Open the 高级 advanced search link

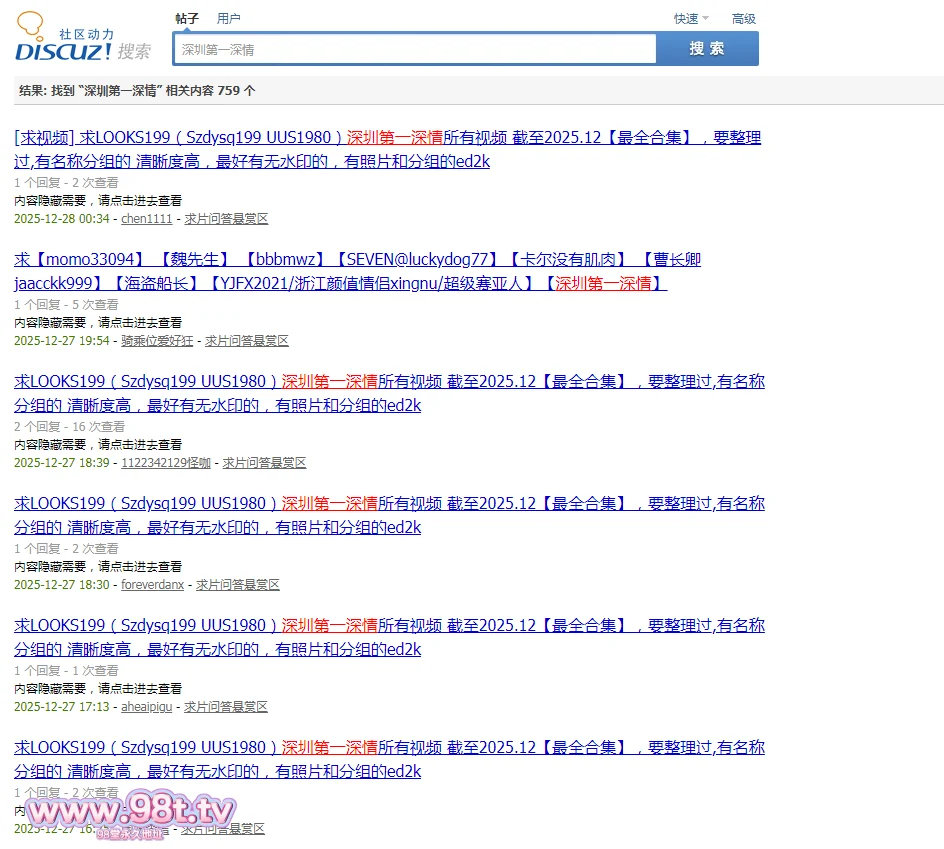pos(743,18)
